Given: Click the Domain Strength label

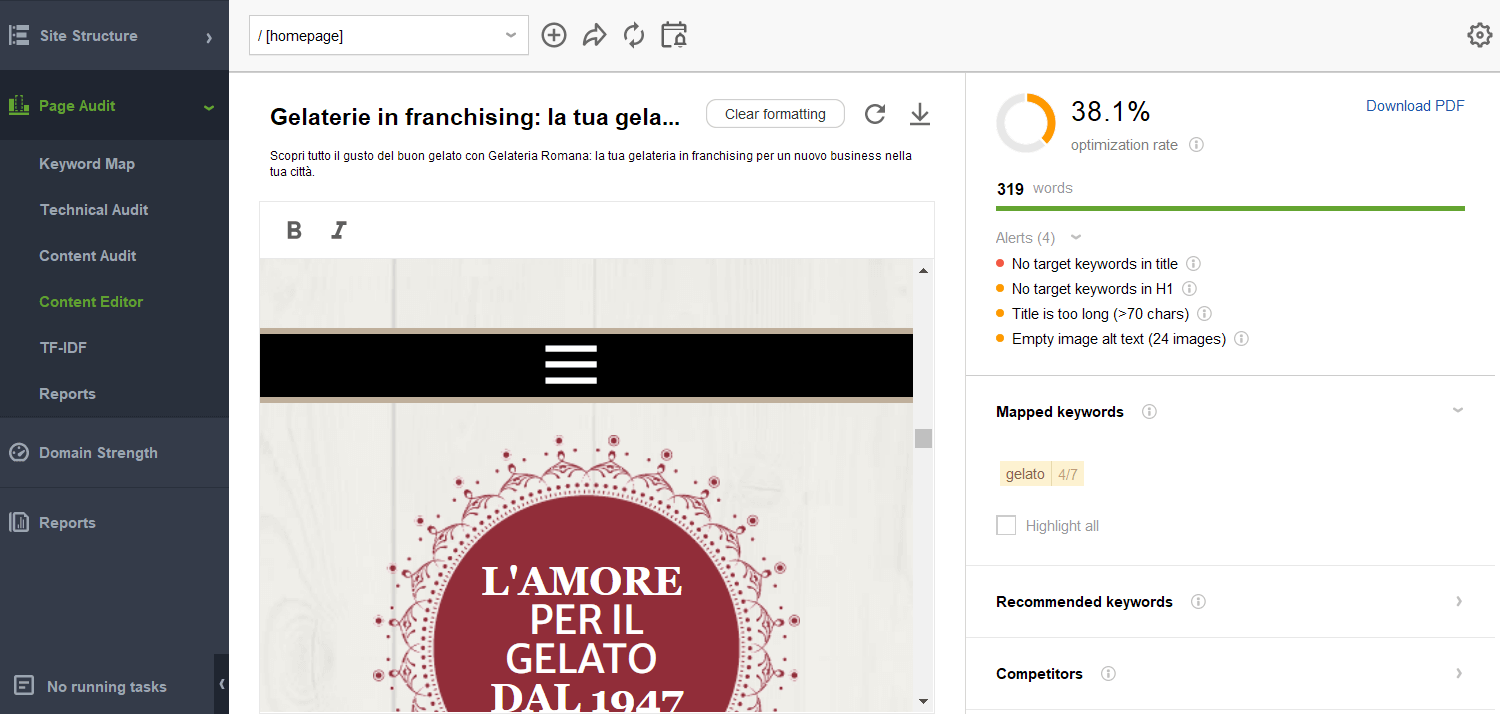Looking at the screenshot, I should (x=98, y=453).
